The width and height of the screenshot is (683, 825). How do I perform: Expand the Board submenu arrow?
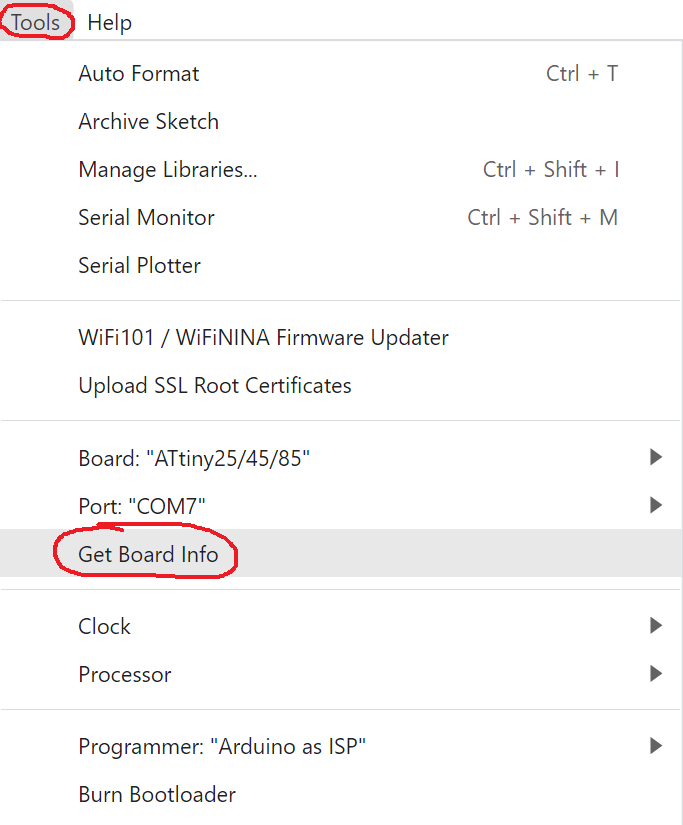[x=656, y=458]
